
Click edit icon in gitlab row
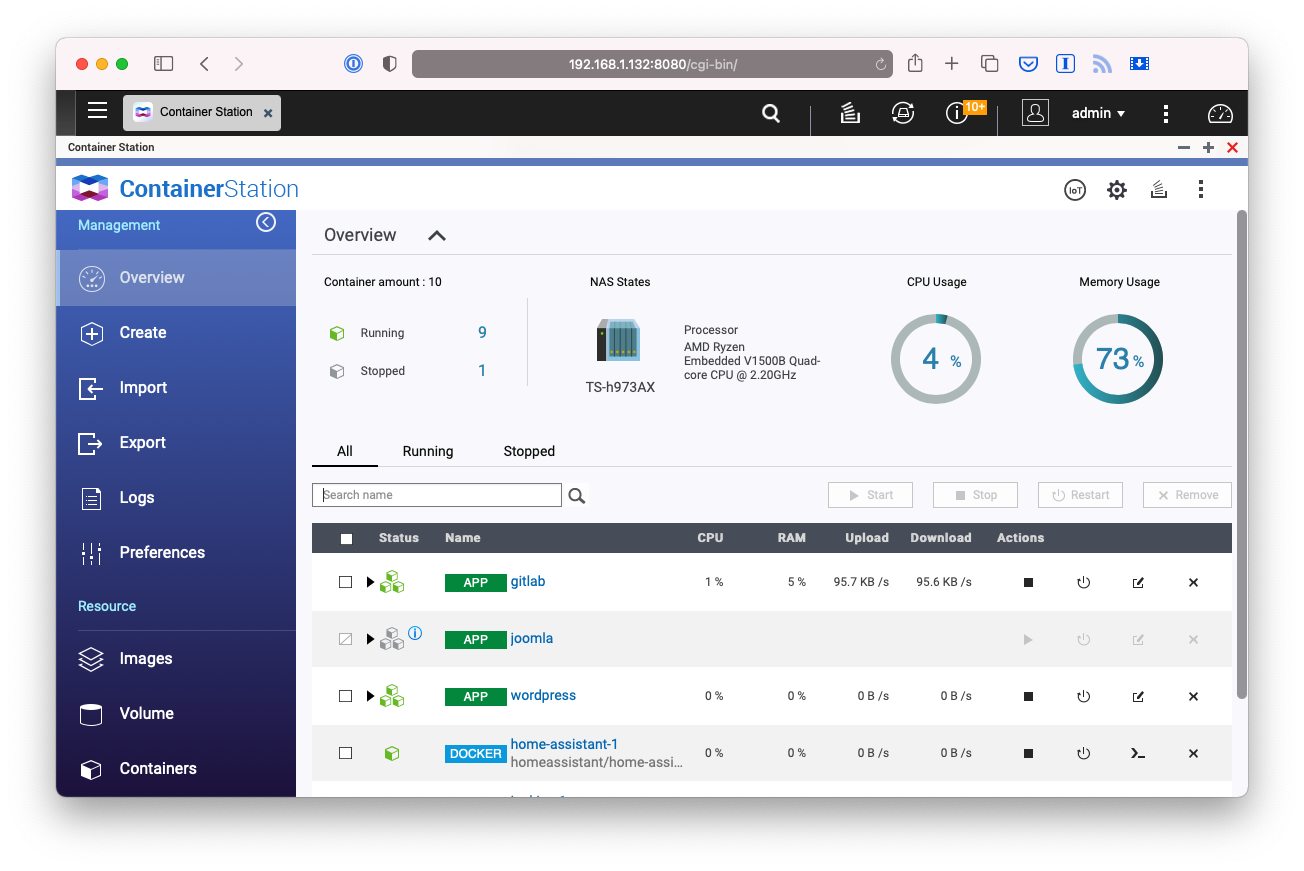(x=1138, y=582)
